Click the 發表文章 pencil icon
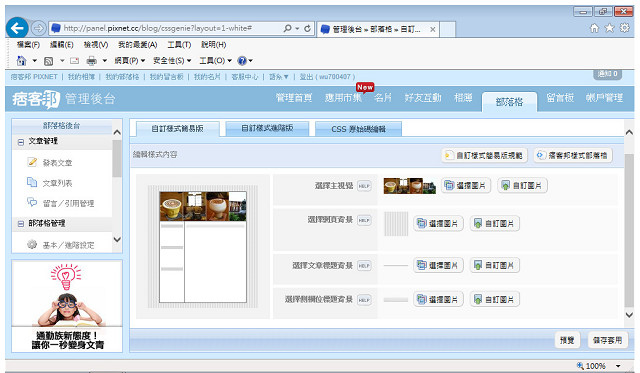The image size is (640, 373). click(32, 162)
